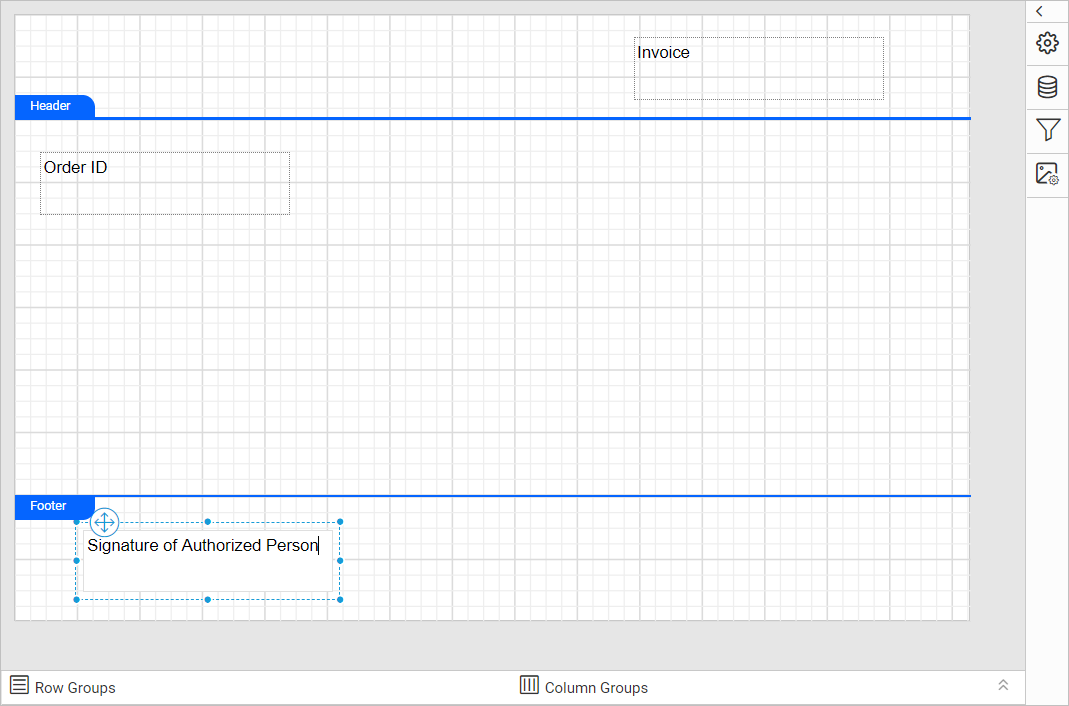Open the Image Manager panel
1069x706 pixels.
point(1047,174)
